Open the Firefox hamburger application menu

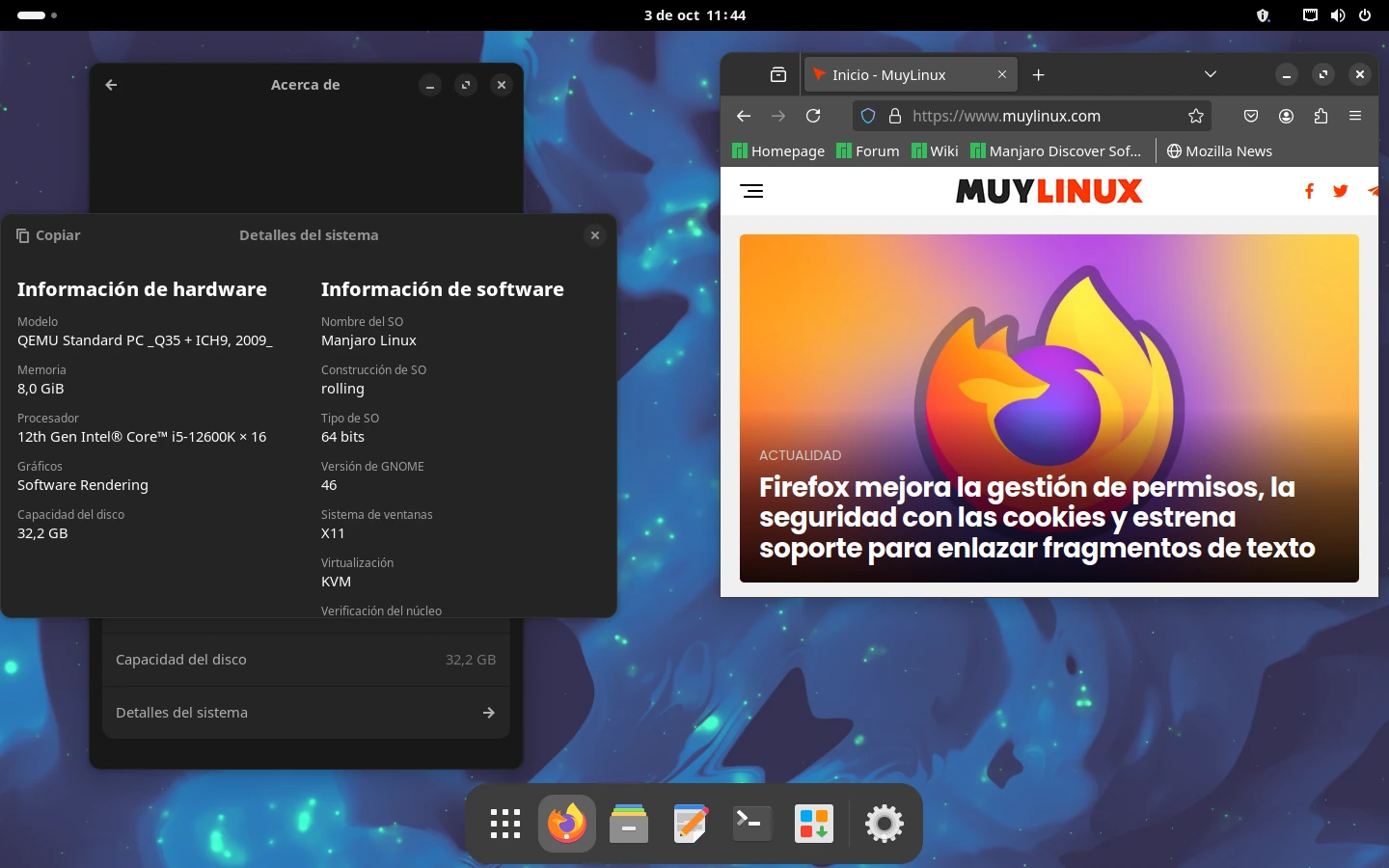pos(1355,116)
